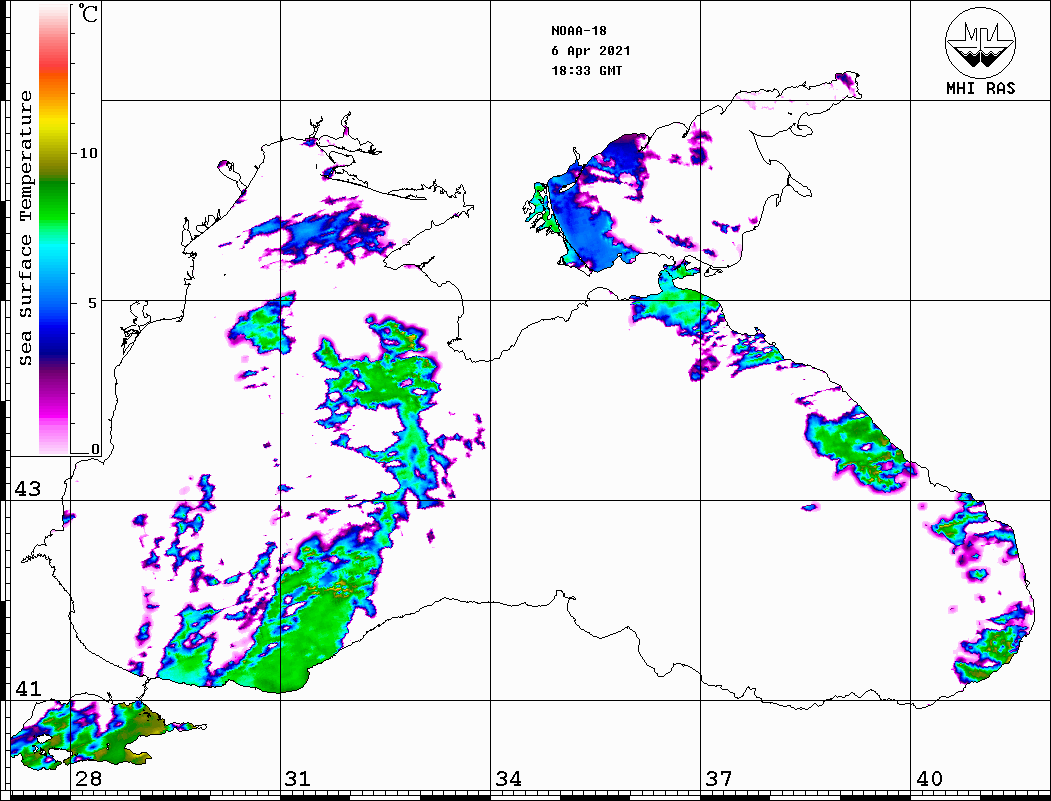This screenshot has width=1051, height=801.
Task: Click the vertical Sea Surface Temperature title
Action: [25, 229]
